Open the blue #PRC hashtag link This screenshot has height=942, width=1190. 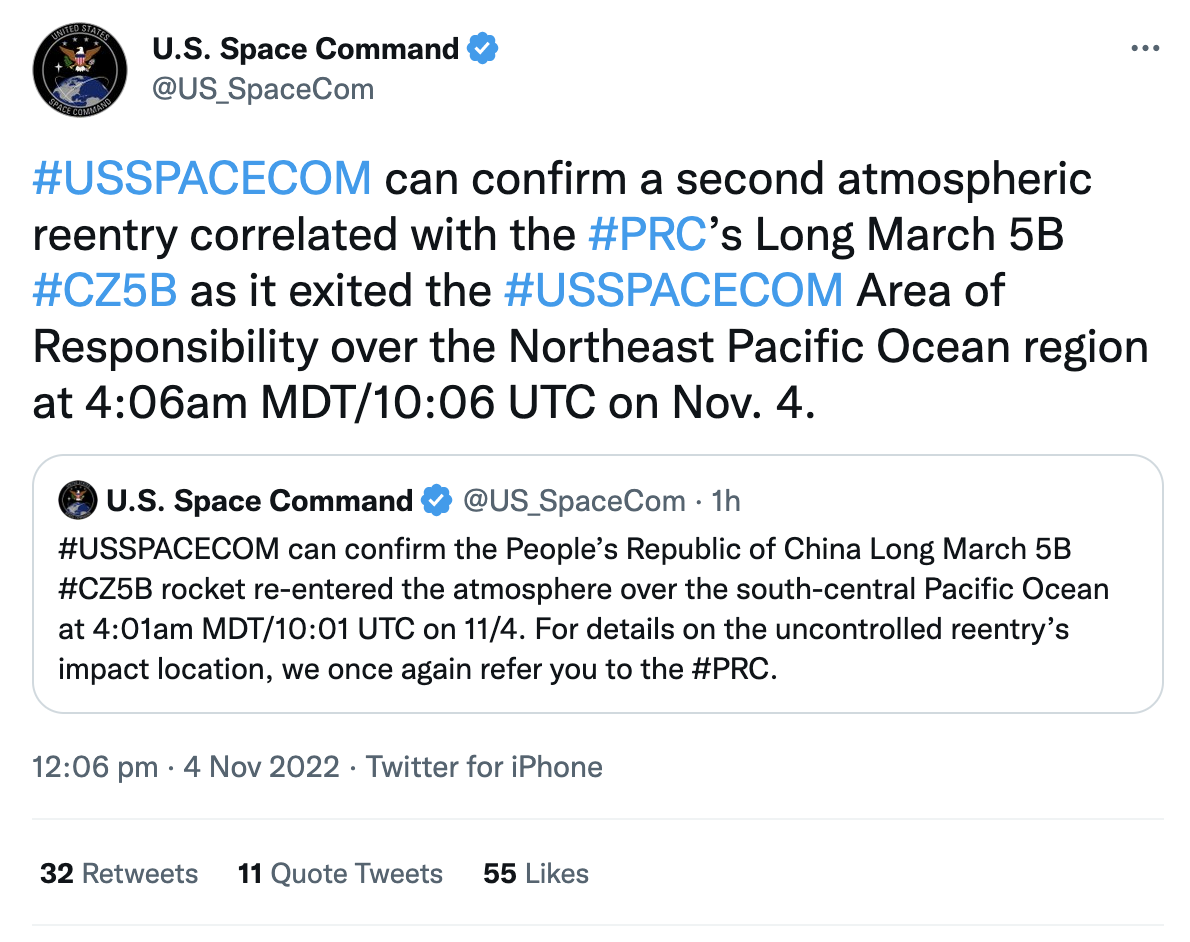pyautogui.click(x=647, y=235)
